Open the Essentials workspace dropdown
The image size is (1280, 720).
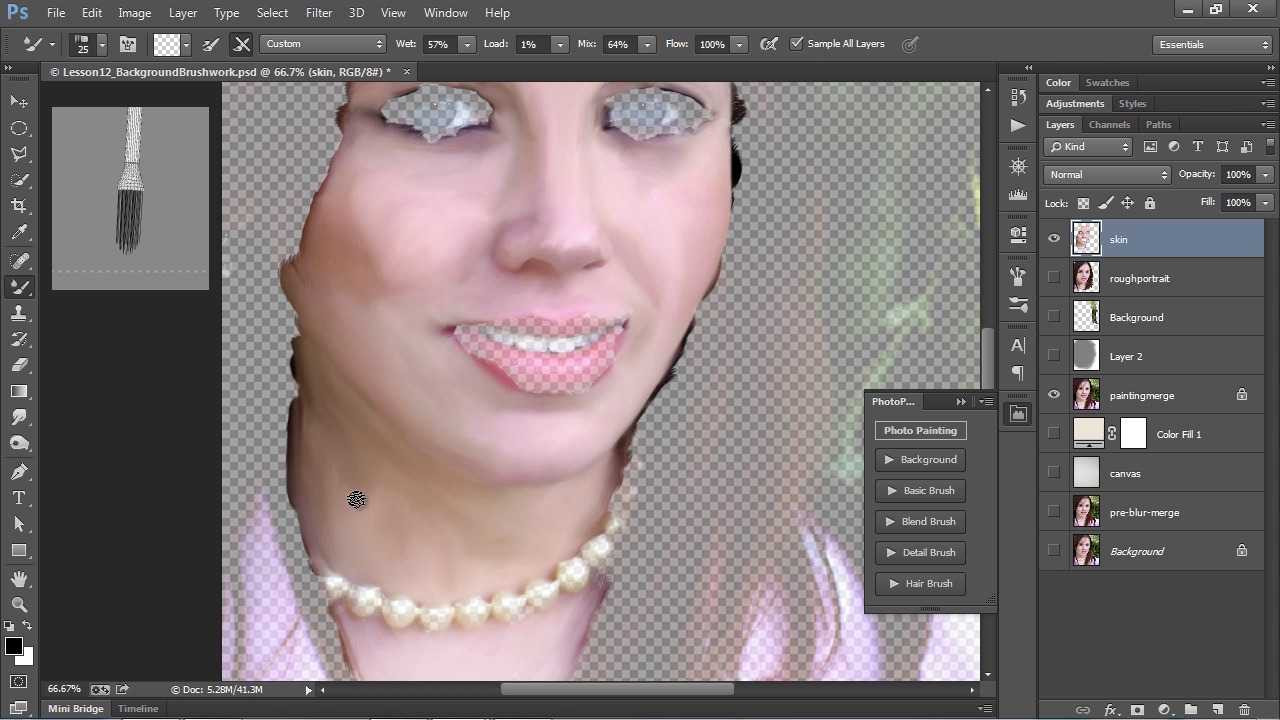pos(1211,44)
